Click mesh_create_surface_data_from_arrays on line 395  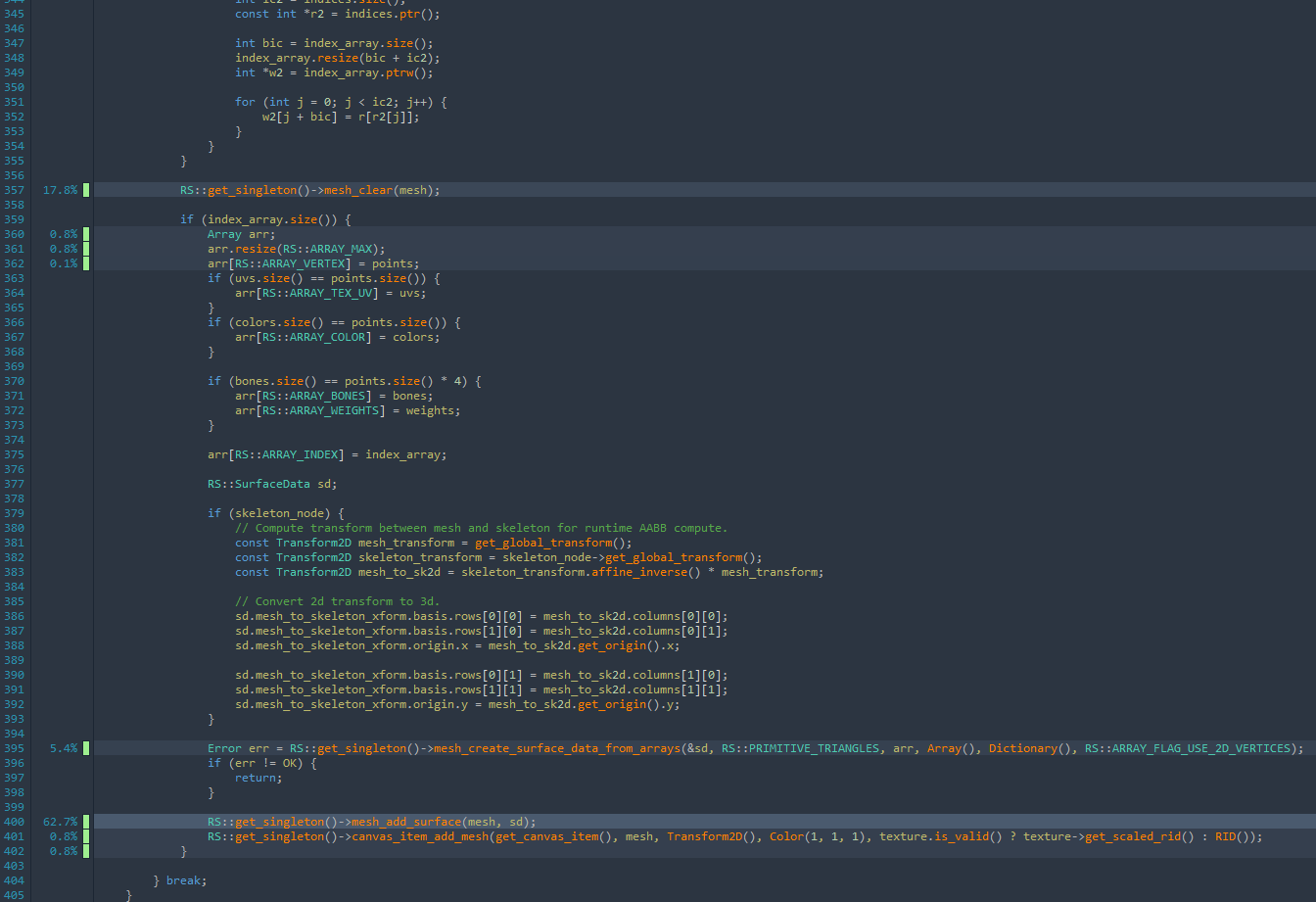coord(557,748)
